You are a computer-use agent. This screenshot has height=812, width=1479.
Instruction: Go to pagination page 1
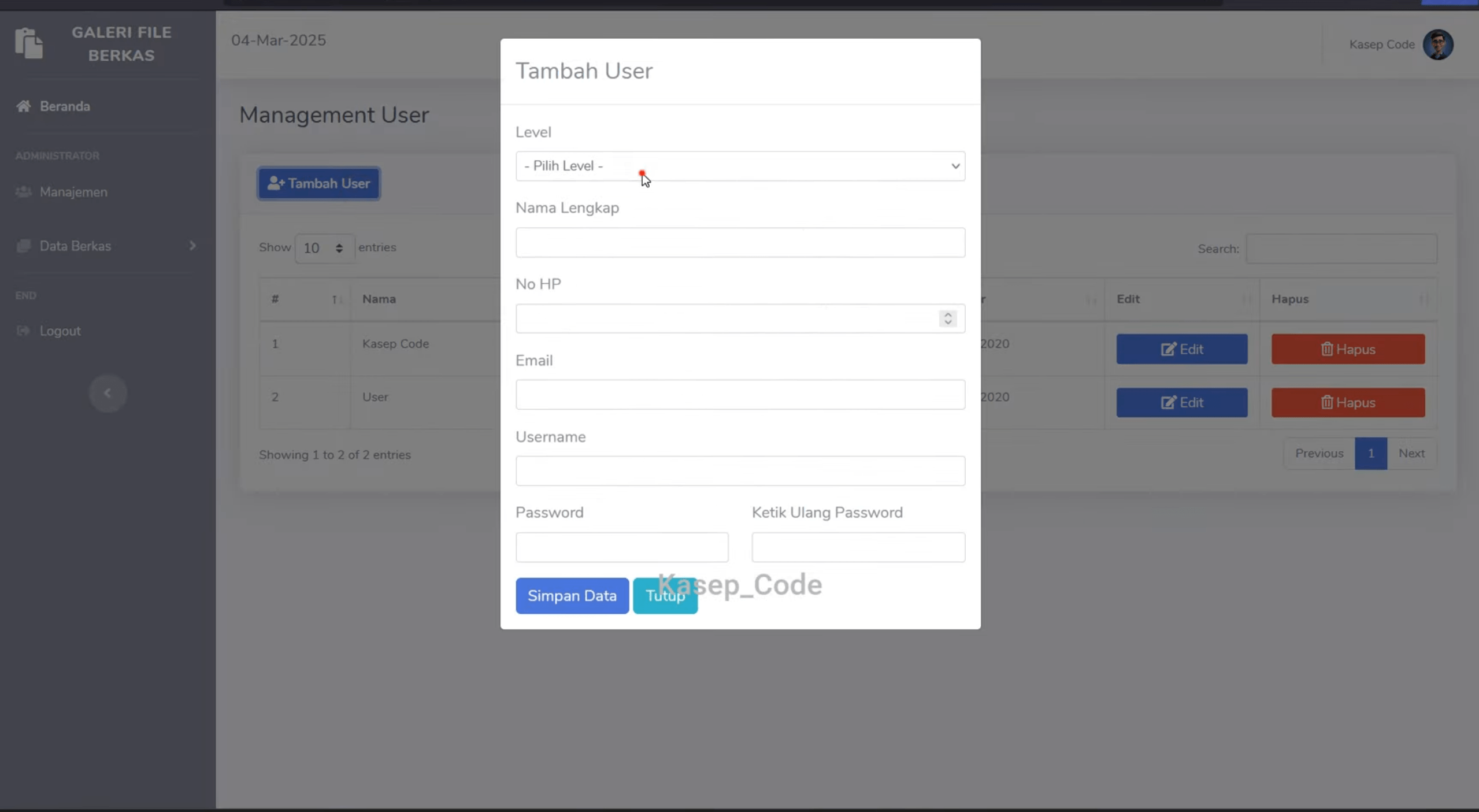[x=1370, y=454]
